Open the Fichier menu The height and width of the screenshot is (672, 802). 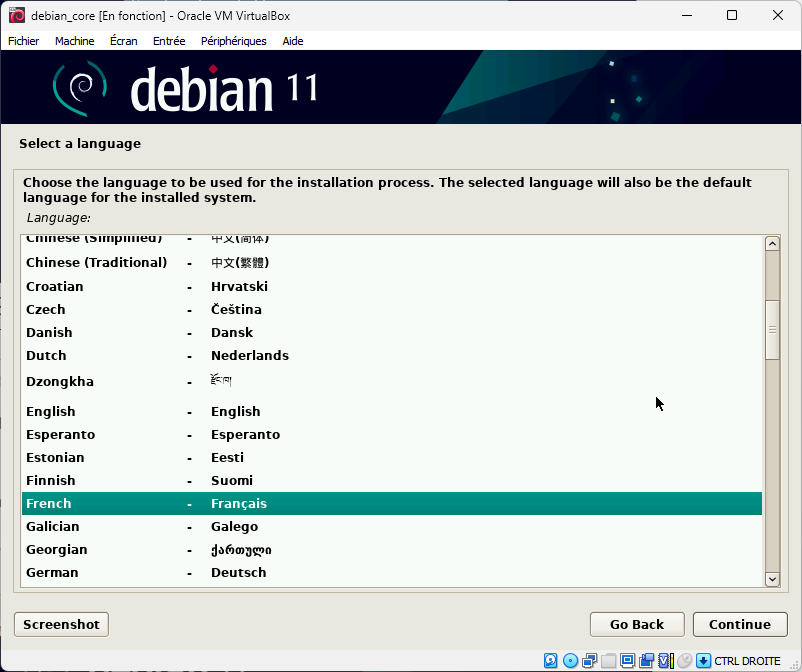[24, 41]
